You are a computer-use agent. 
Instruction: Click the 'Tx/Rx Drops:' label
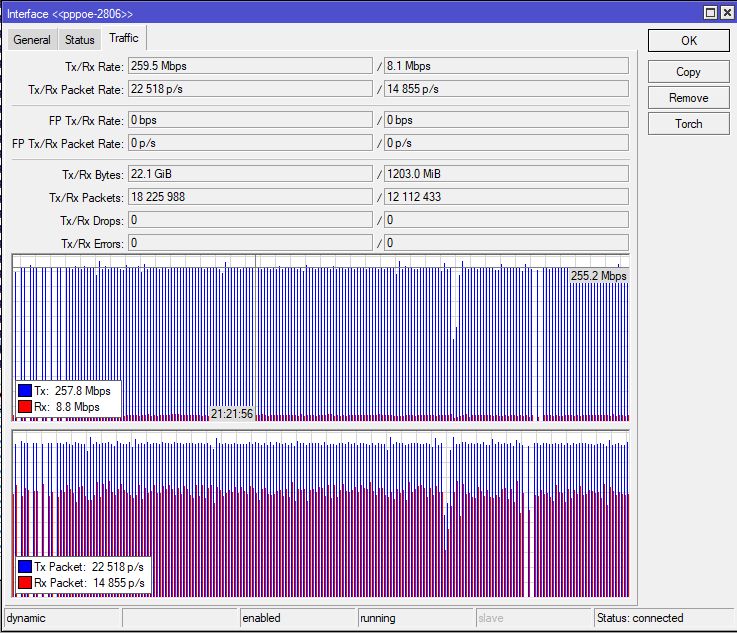[92, 221]
